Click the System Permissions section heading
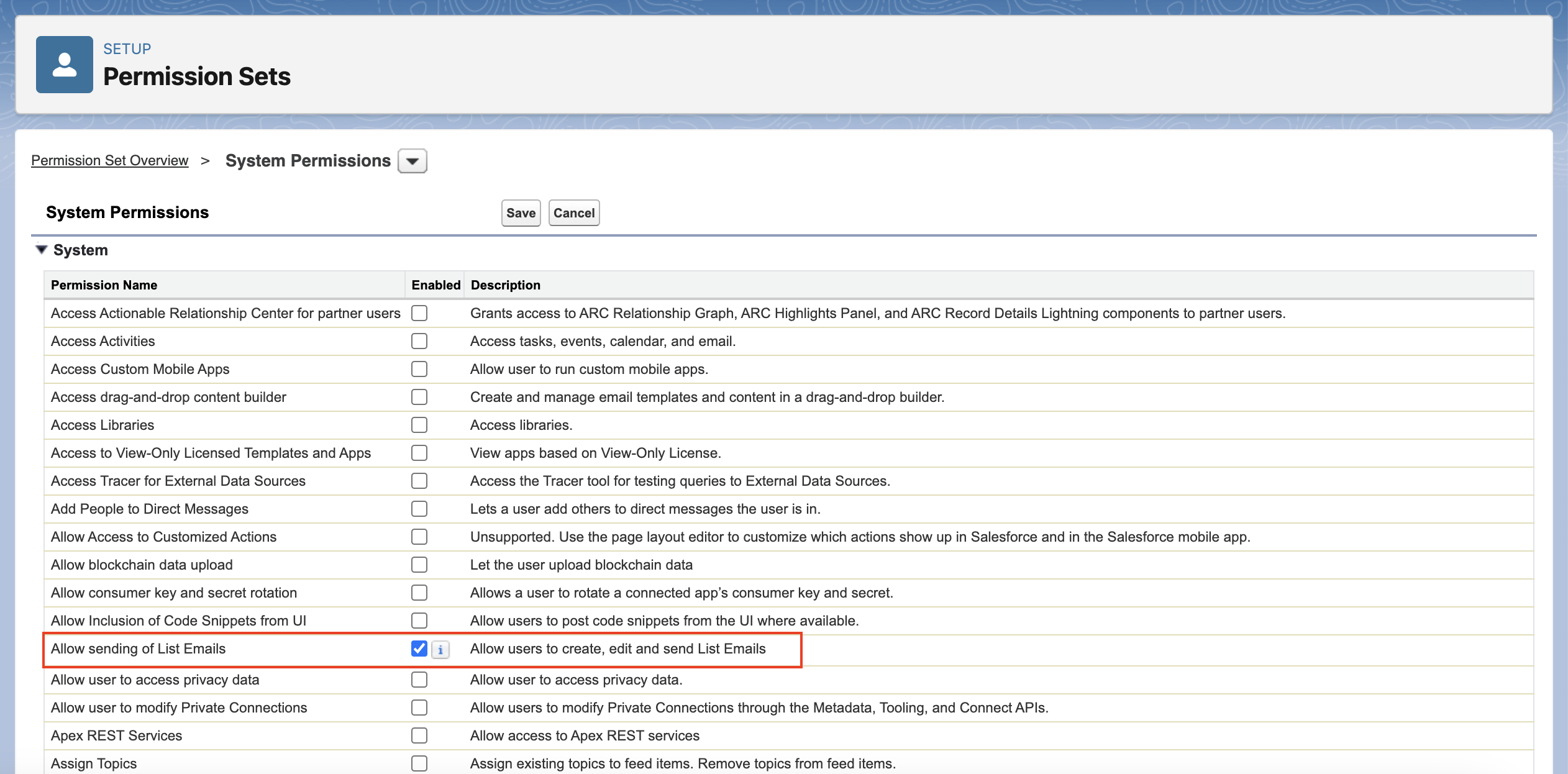The width and height of the screenshot is (1568, 774). (x=127, y=212)
